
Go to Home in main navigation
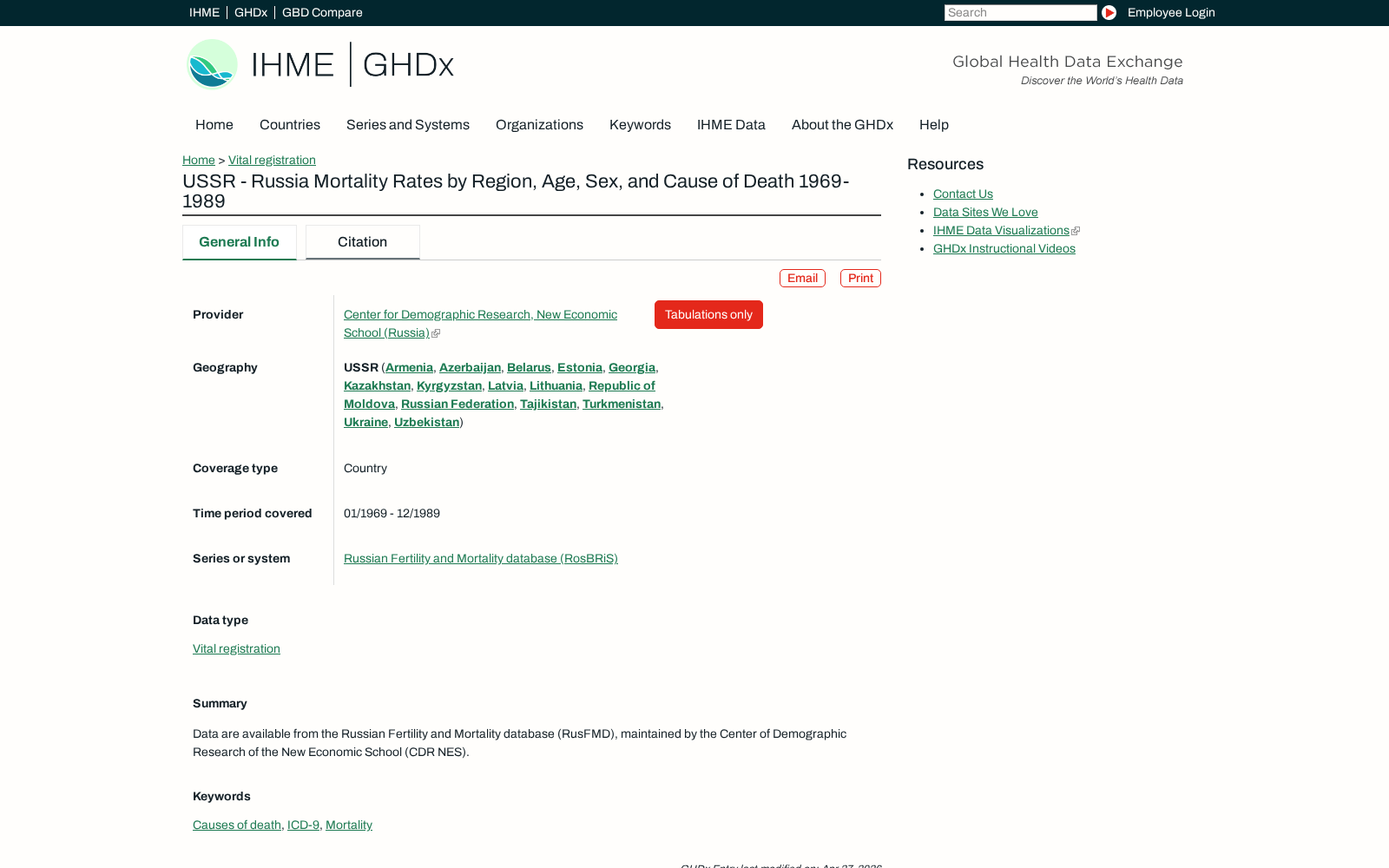[x=214, y=125]
